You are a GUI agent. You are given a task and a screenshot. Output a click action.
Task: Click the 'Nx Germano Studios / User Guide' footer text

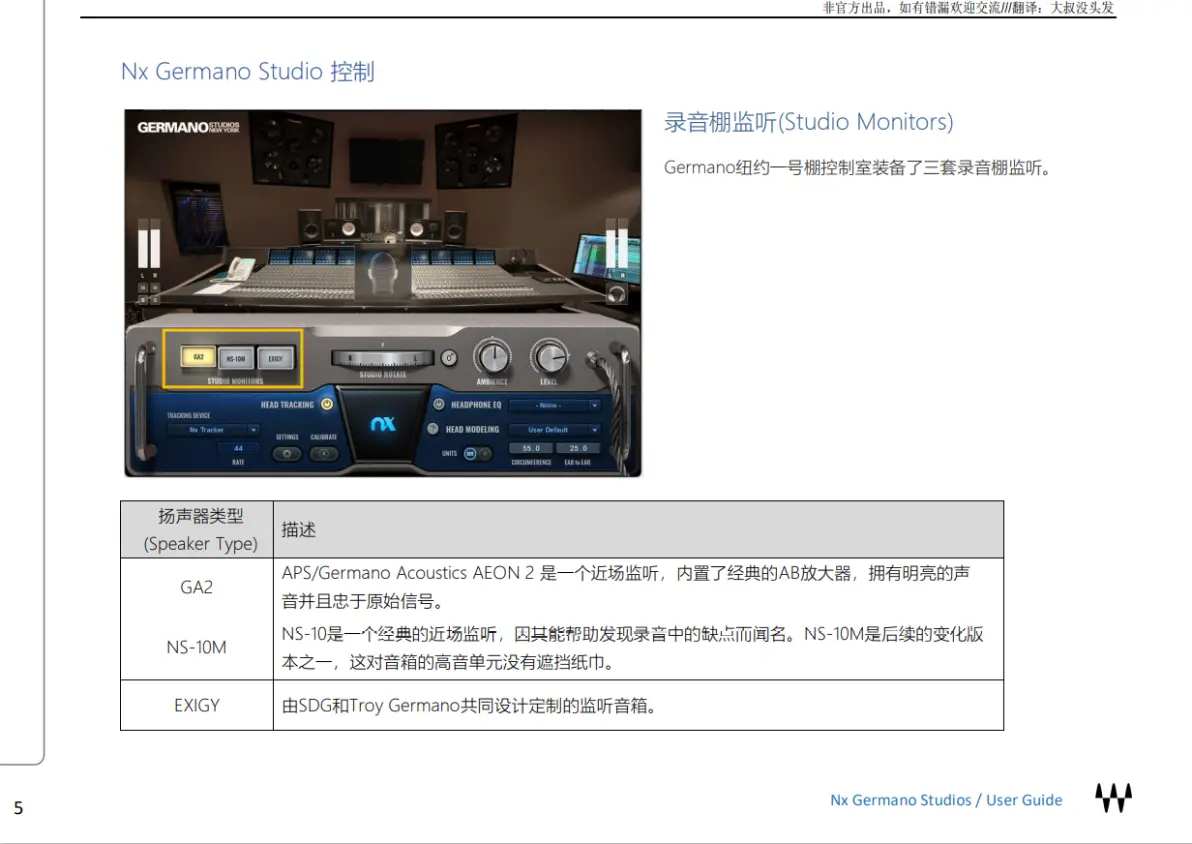[x=946, y=800]
